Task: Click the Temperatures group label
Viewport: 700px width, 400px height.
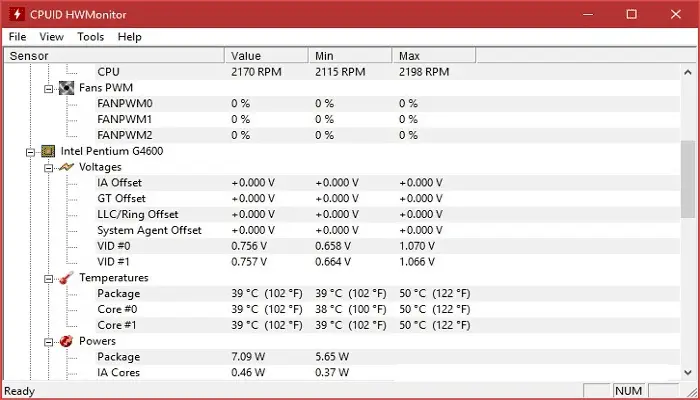Action: pos(113,278)
